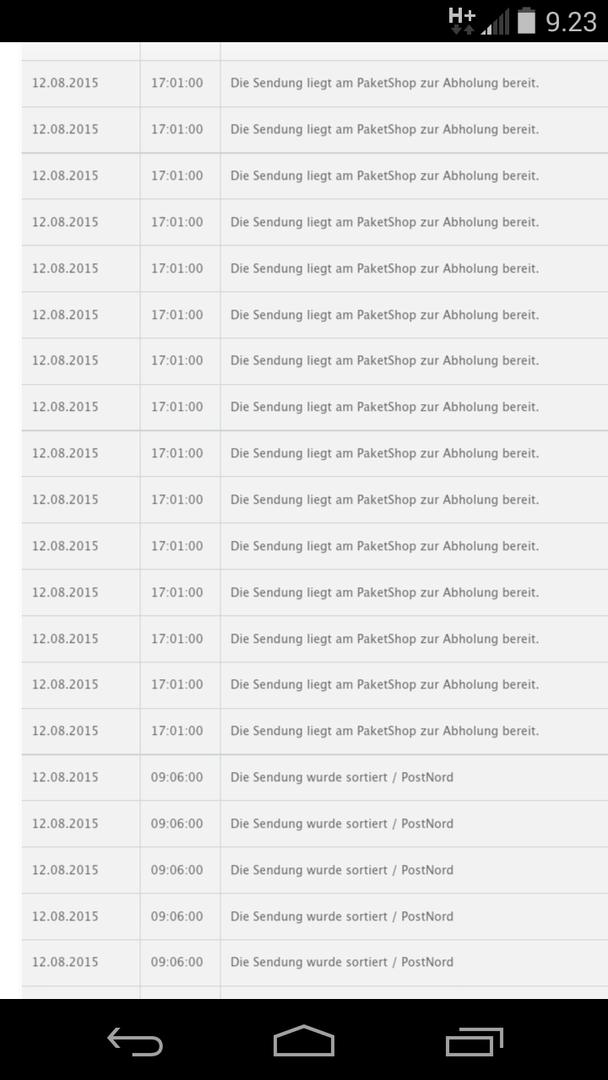
Task: Open the recent apps overview
Action: click(474, 1042)
